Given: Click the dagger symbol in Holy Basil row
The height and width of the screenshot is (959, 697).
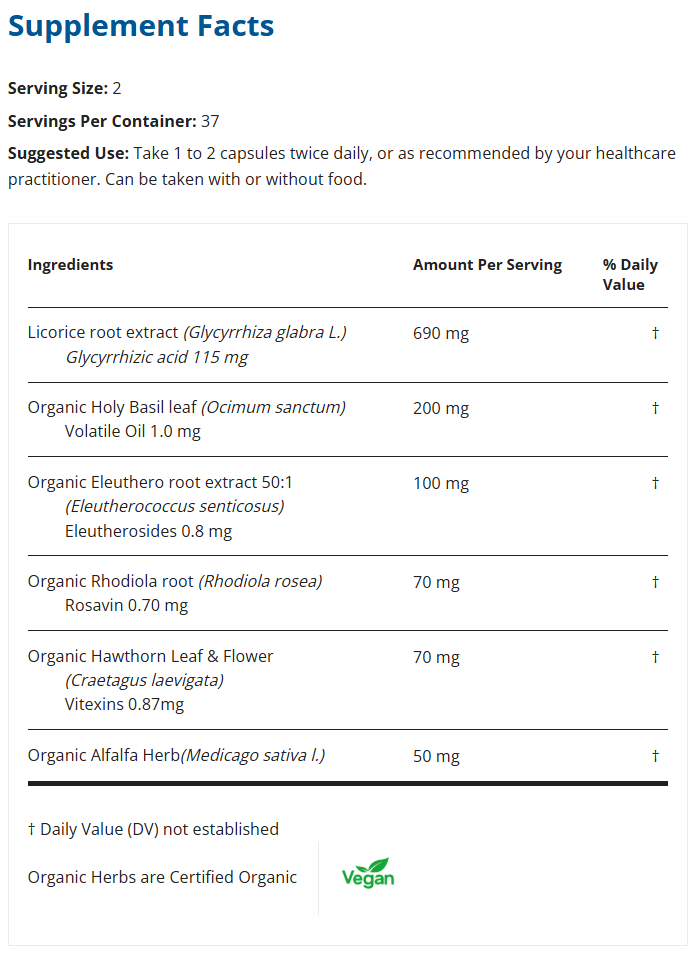Looking at the screenshot, I should coord(655,408).
